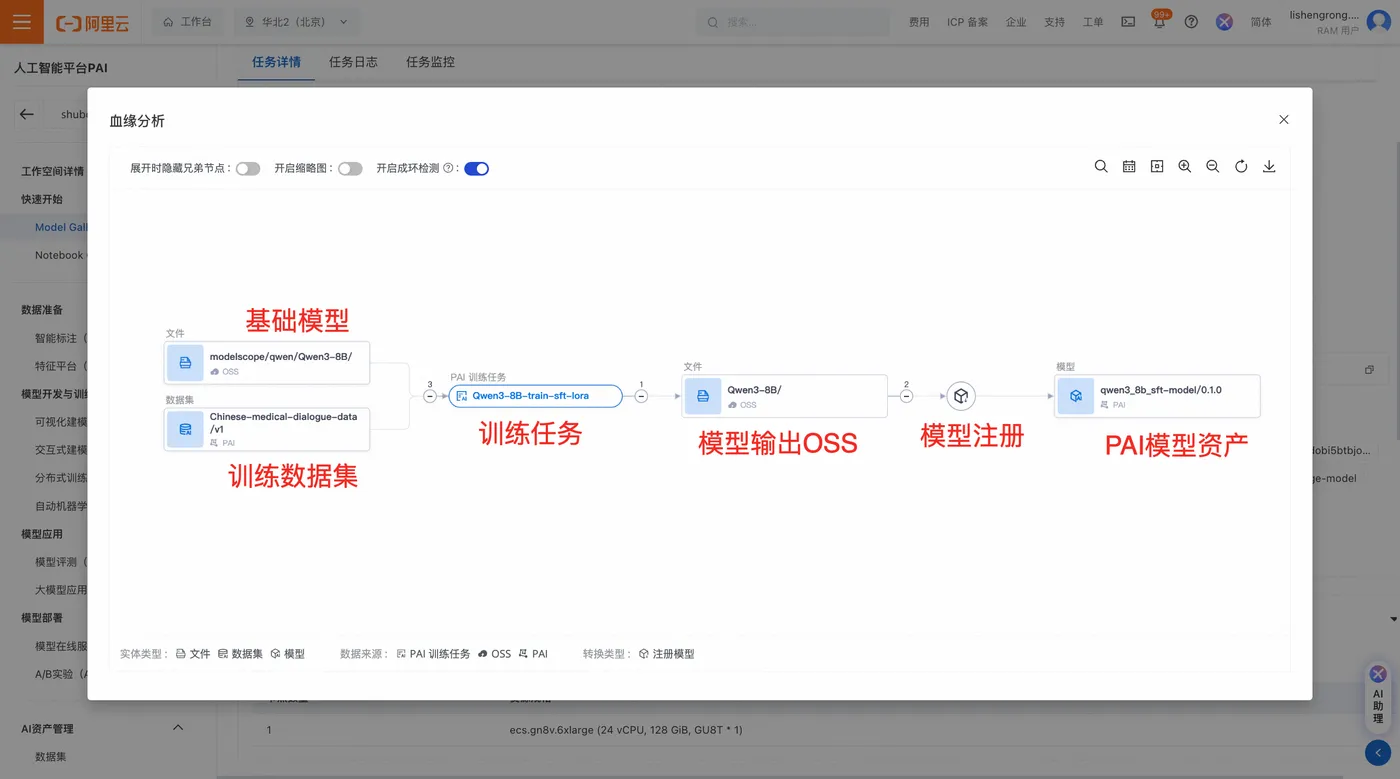
Task: Click the 阿里云 logo
Action: tap(93, 22)
